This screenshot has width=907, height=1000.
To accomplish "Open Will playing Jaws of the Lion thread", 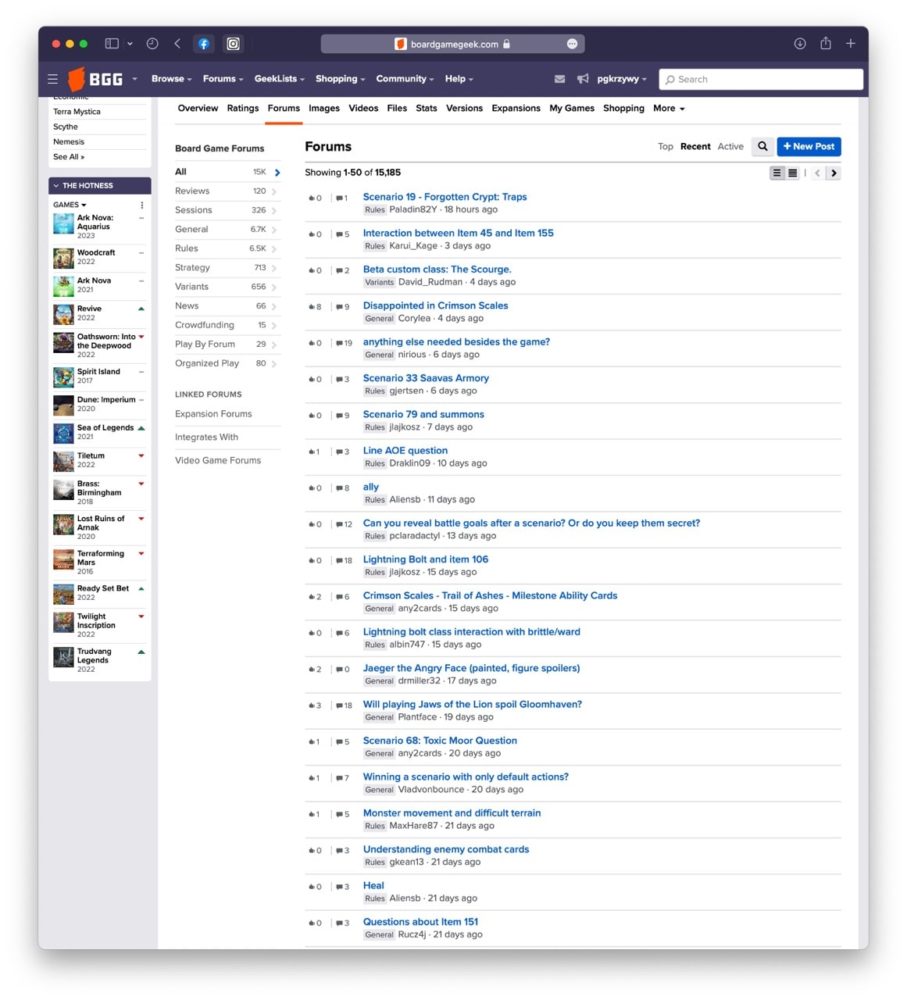I will pos(472,705).
